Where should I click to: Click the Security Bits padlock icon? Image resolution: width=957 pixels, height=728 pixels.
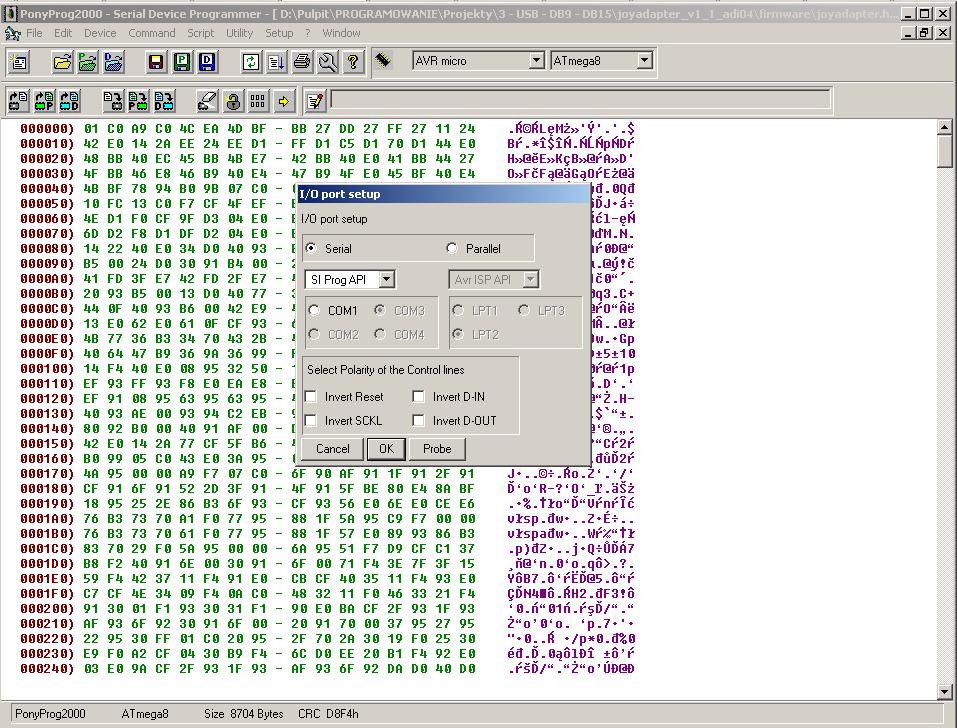tap(233, 101)
